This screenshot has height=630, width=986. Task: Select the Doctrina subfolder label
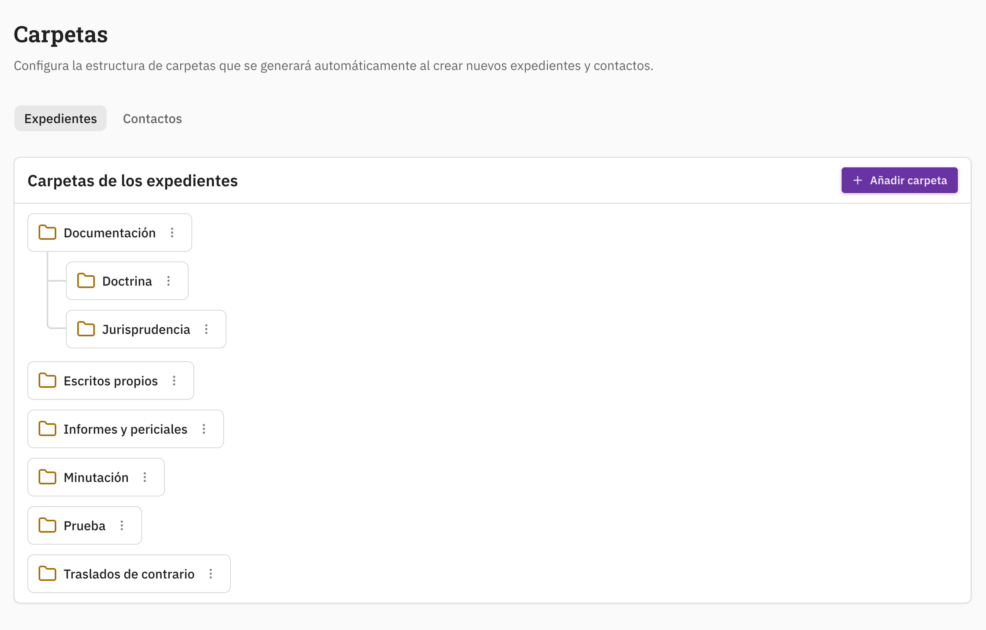pos(127,281)
